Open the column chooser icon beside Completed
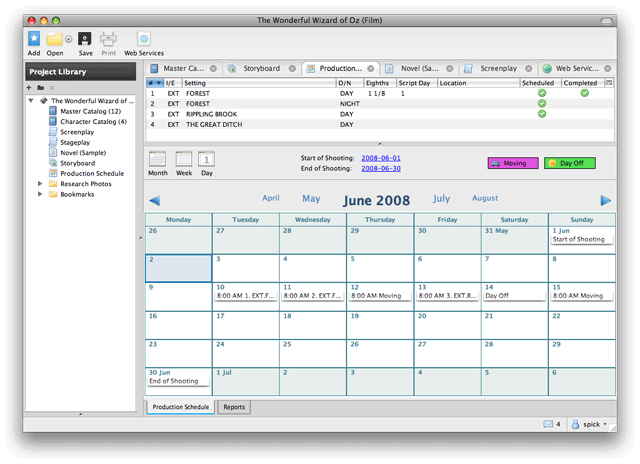The width and height of the screenshot is (640, 464). [609, 83]
